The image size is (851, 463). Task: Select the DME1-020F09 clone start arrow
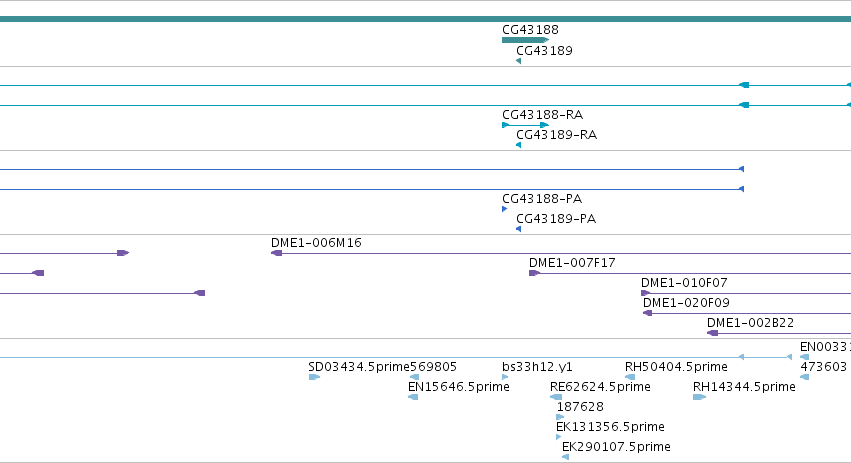[x=647, y=313]
